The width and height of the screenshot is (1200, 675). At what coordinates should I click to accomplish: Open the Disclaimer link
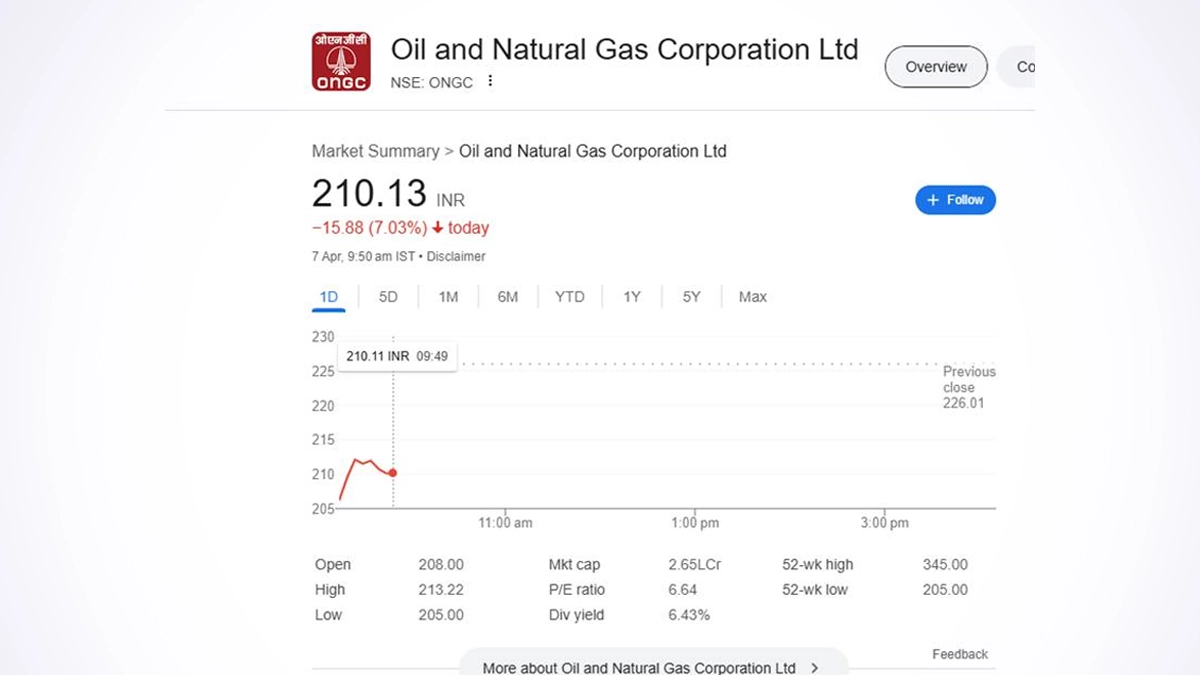coord(456,256)
